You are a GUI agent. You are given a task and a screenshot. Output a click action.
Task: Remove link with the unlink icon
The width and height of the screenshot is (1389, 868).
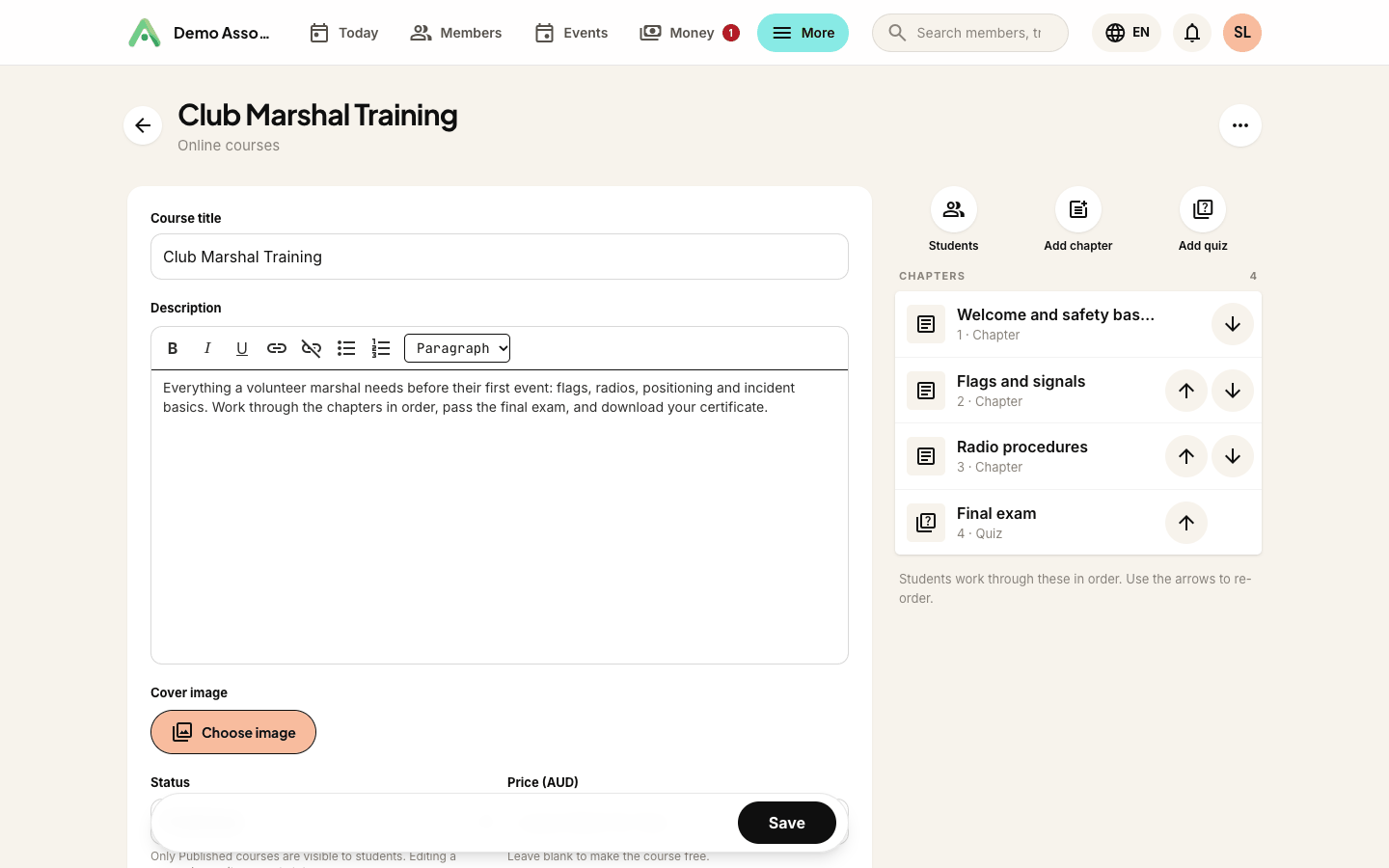[312, 348]
